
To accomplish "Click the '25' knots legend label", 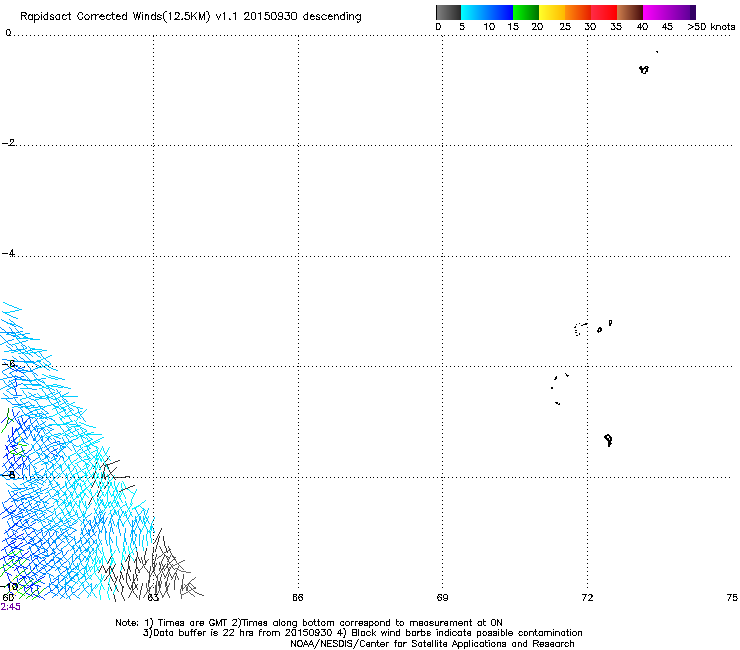I will click(565, 27).
